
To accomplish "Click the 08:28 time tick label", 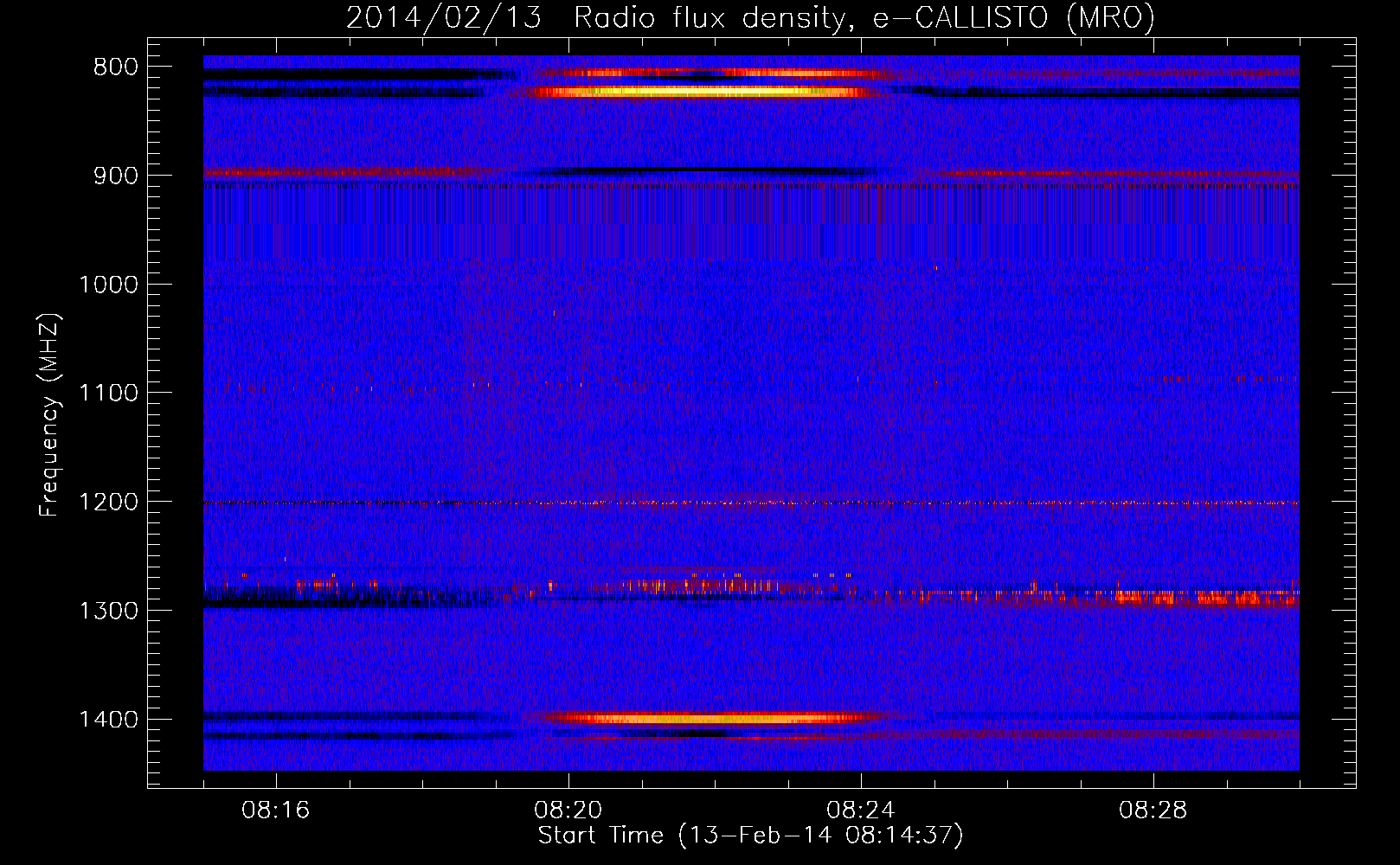I will (1153, 811).
